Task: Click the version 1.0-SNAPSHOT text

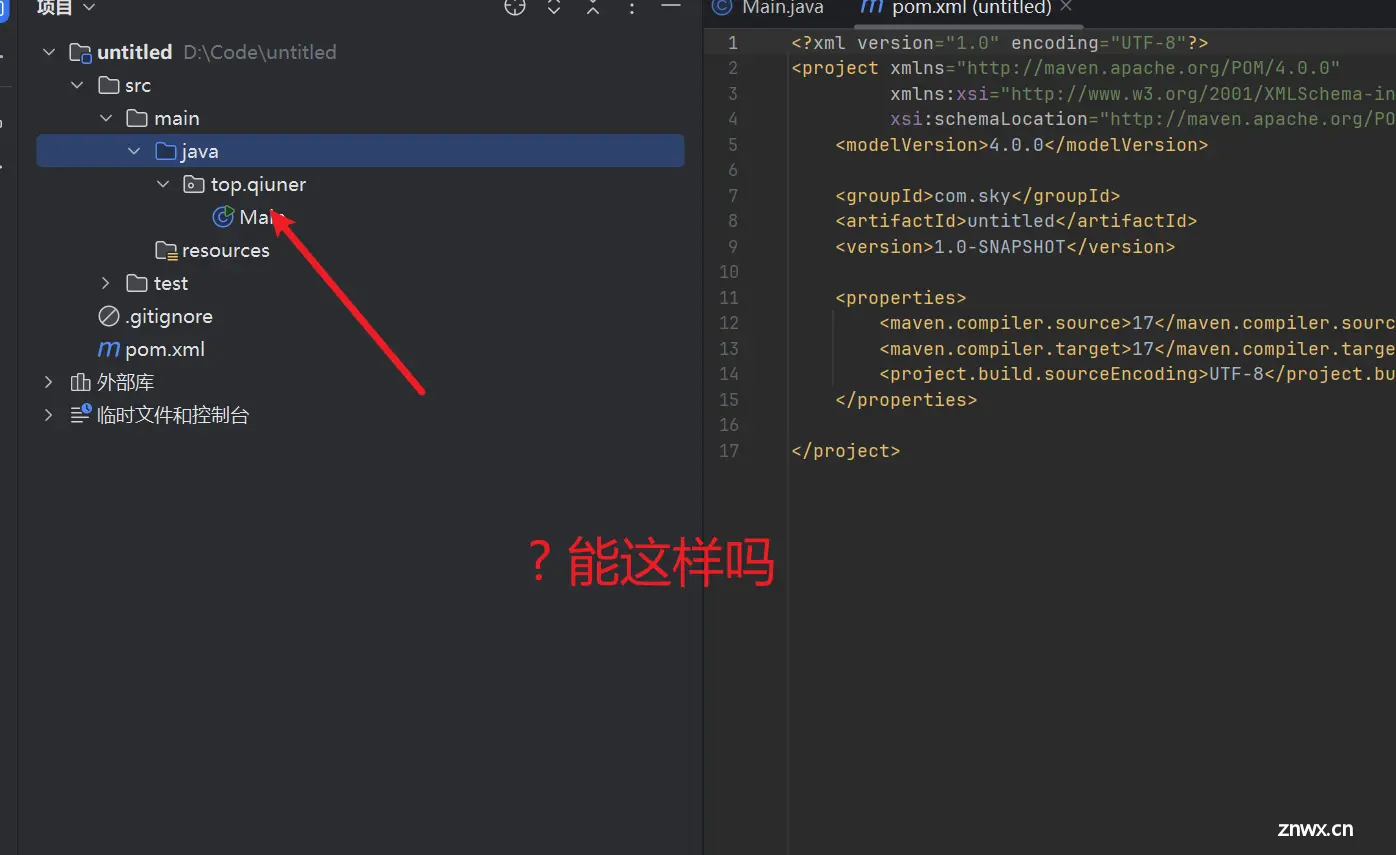Action: (x=1005, y=246)
